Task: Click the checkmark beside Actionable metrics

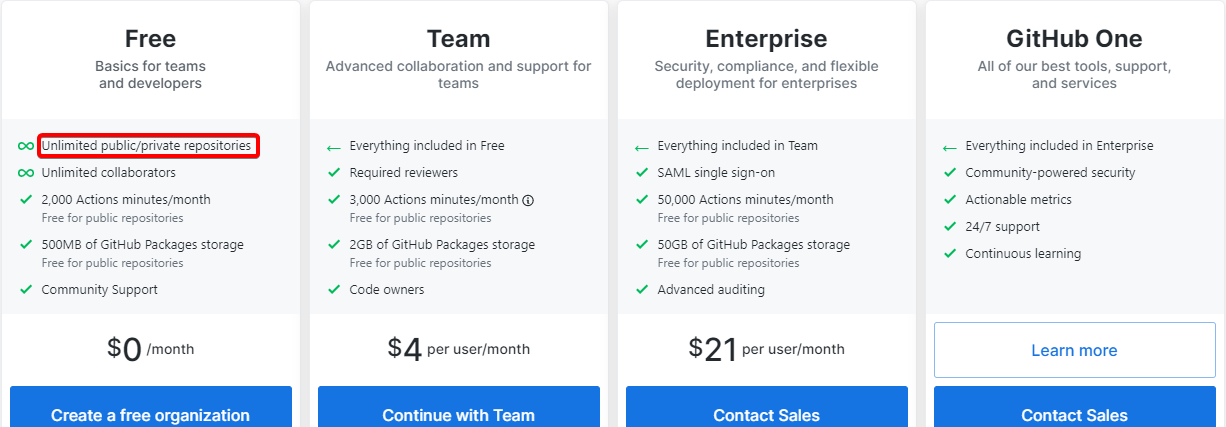Action: pos(950,200)
